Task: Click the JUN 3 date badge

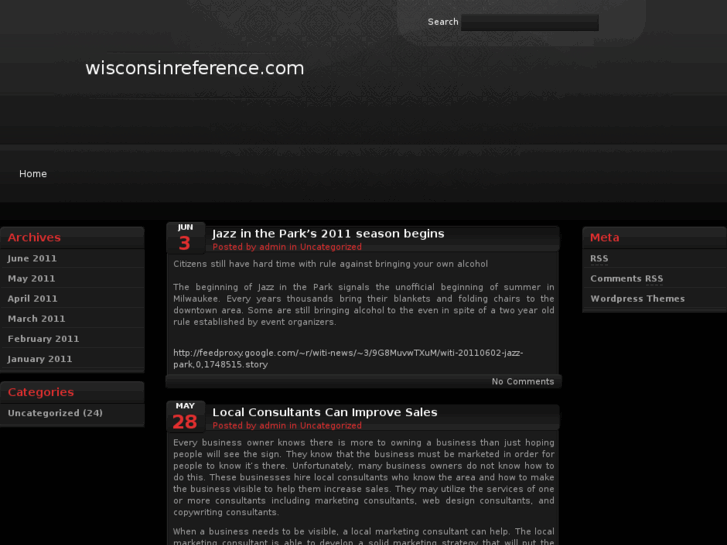Action: 185,238
